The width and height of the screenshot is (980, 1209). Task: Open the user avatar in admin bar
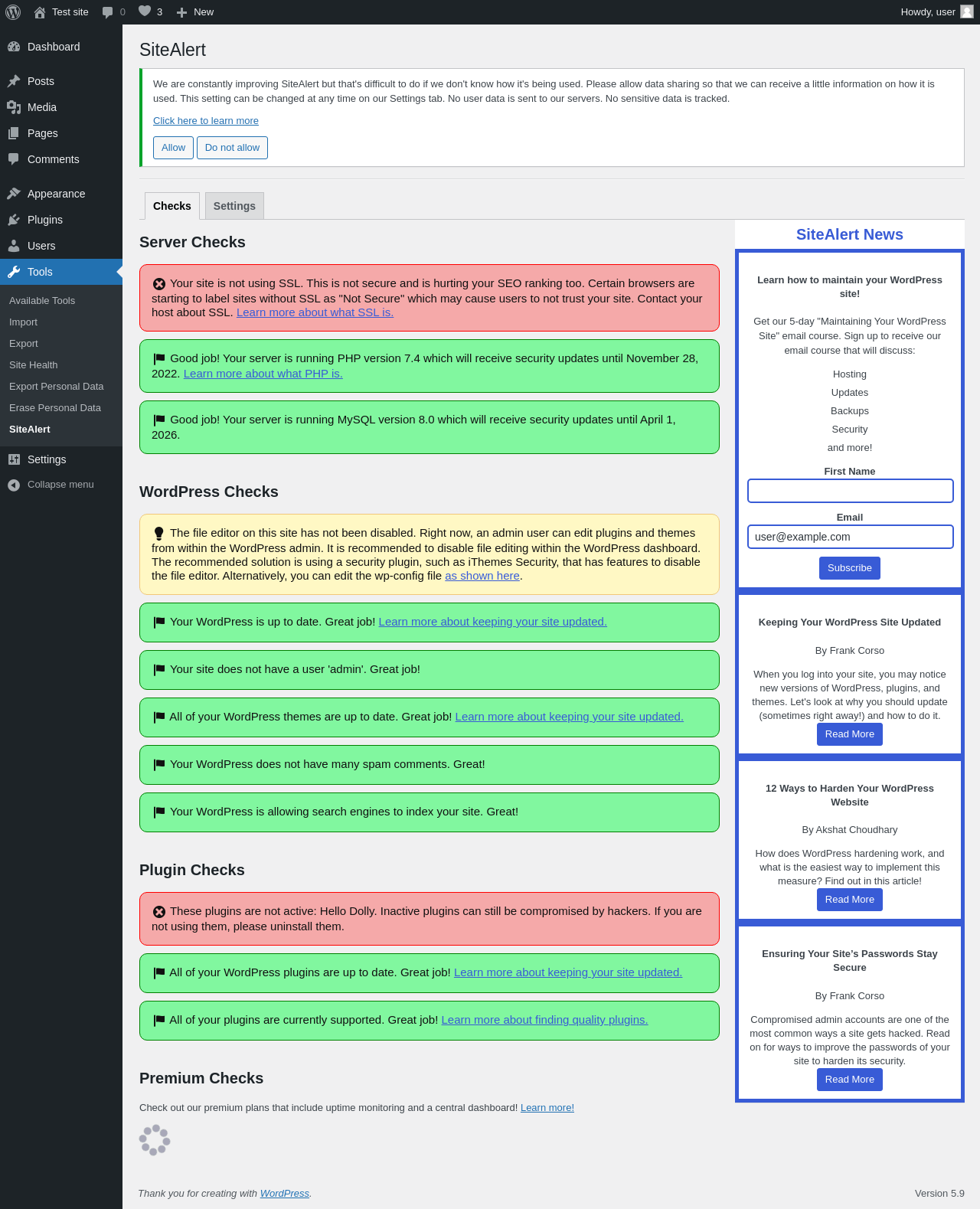[x=967, y=11]
